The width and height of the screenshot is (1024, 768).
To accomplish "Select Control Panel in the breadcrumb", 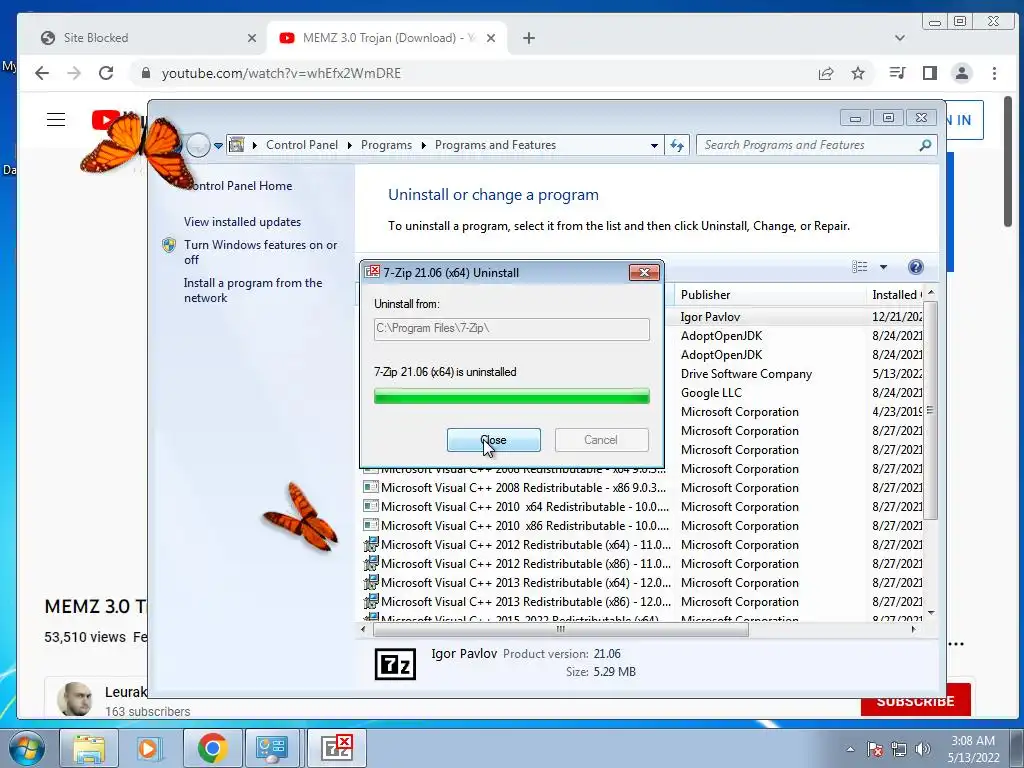I will click(x=302, y=145).
